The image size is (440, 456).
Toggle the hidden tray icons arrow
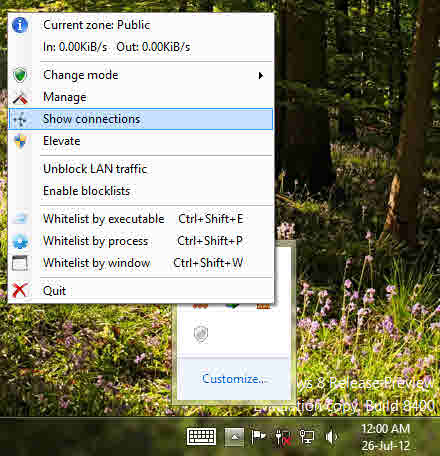click(x=234, y=437)
